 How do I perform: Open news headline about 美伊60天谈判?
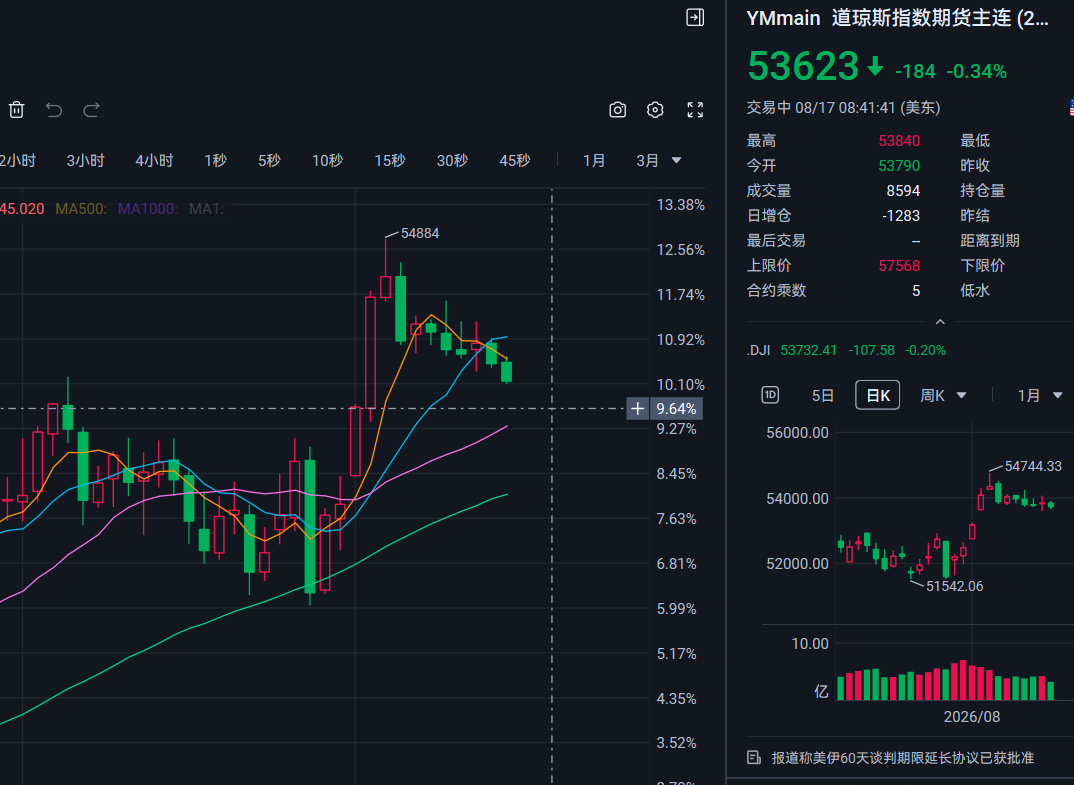[x=903, y=758]
